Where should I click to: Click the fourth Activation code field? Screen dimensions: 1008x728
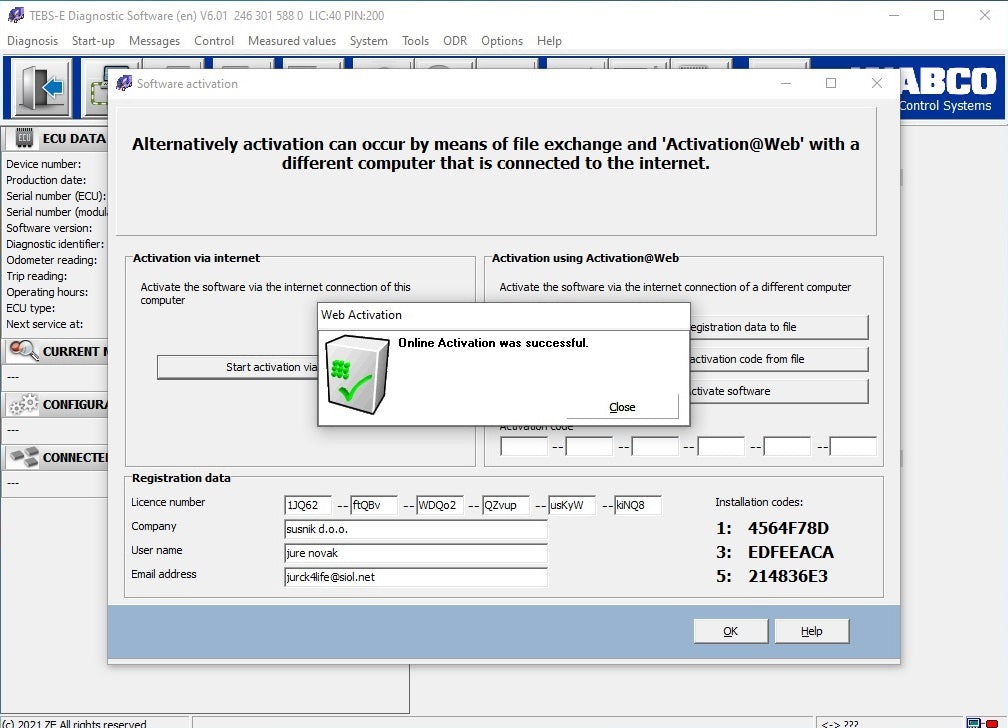(721, 446)
